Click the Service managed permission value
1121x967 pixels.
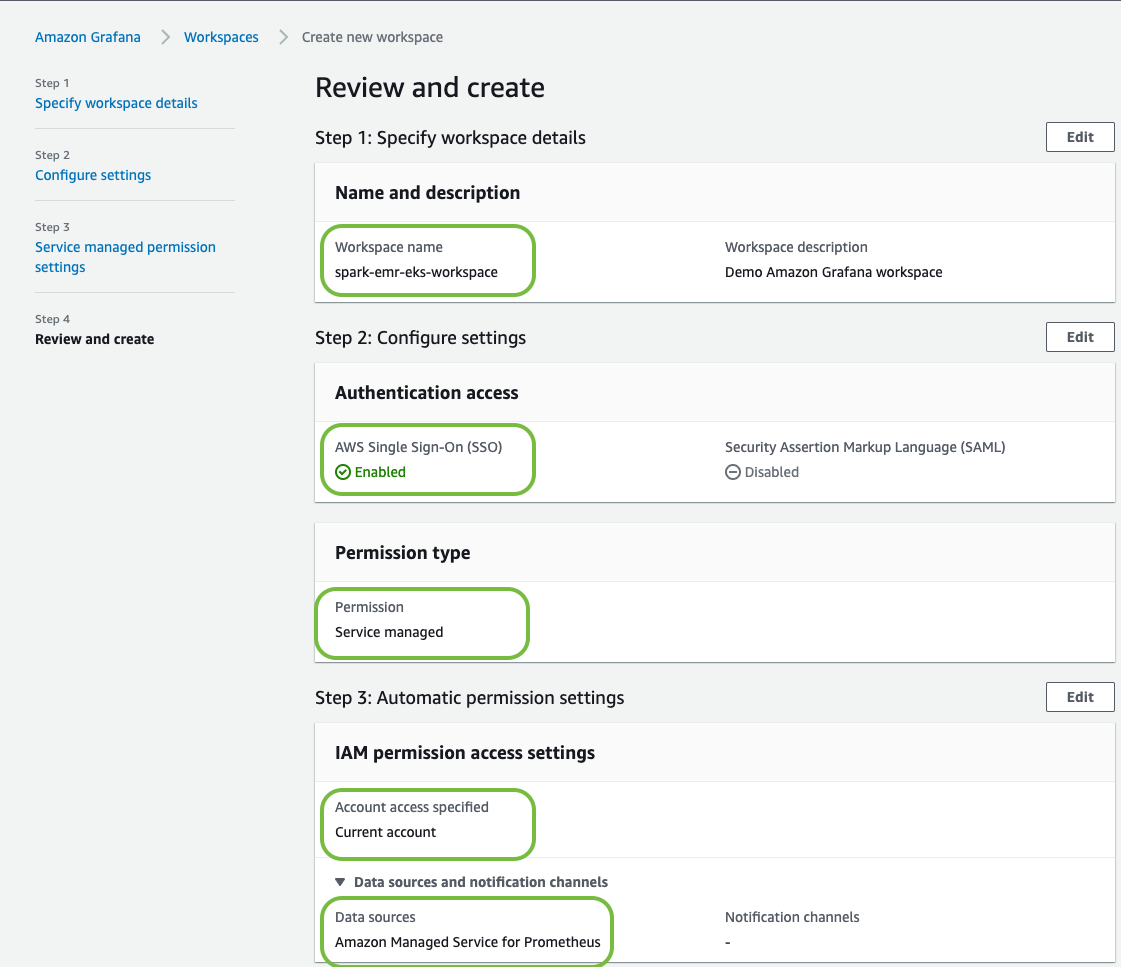point(389,632)
